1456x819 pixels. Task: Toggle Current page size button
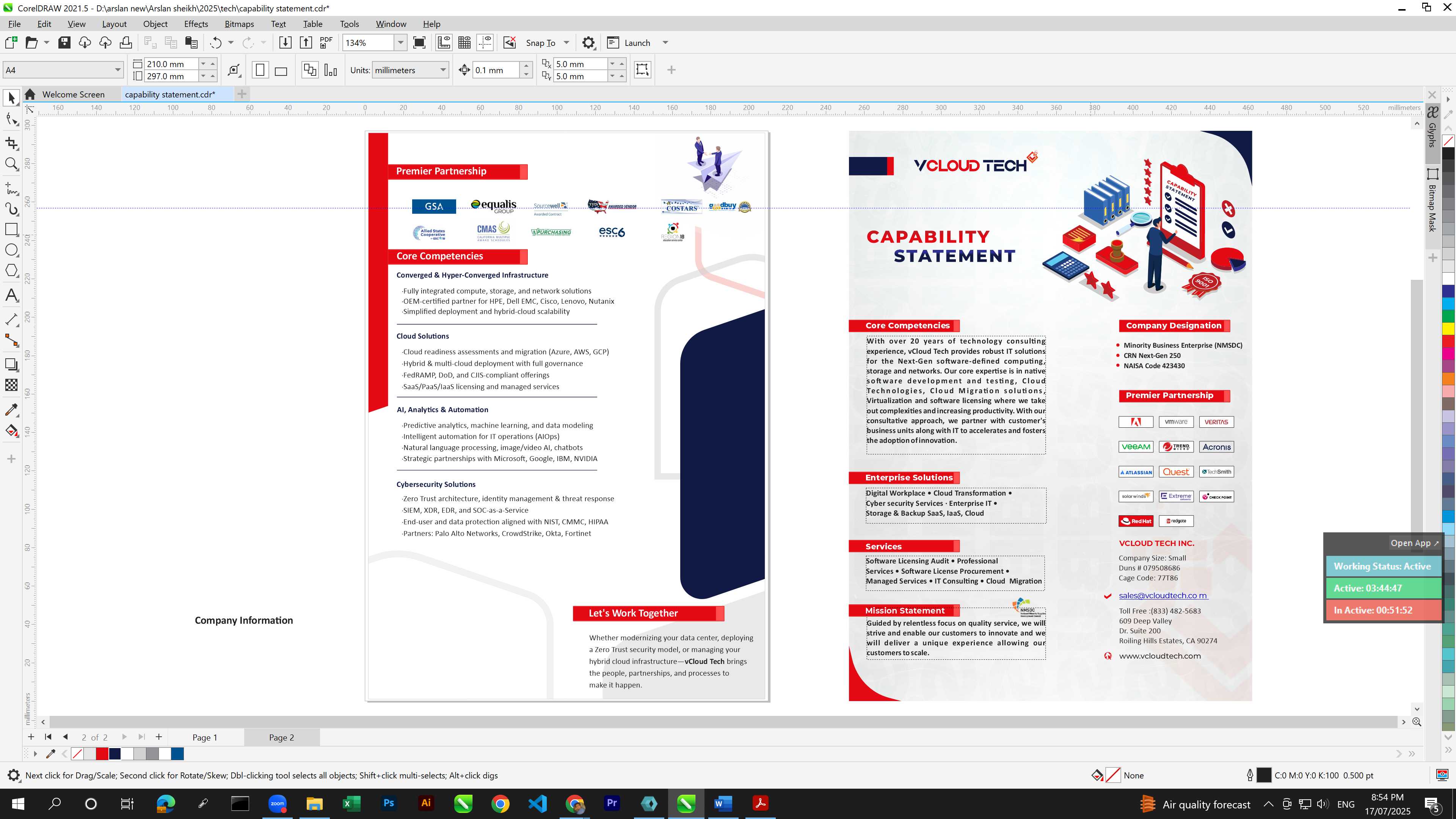point(331,70)
